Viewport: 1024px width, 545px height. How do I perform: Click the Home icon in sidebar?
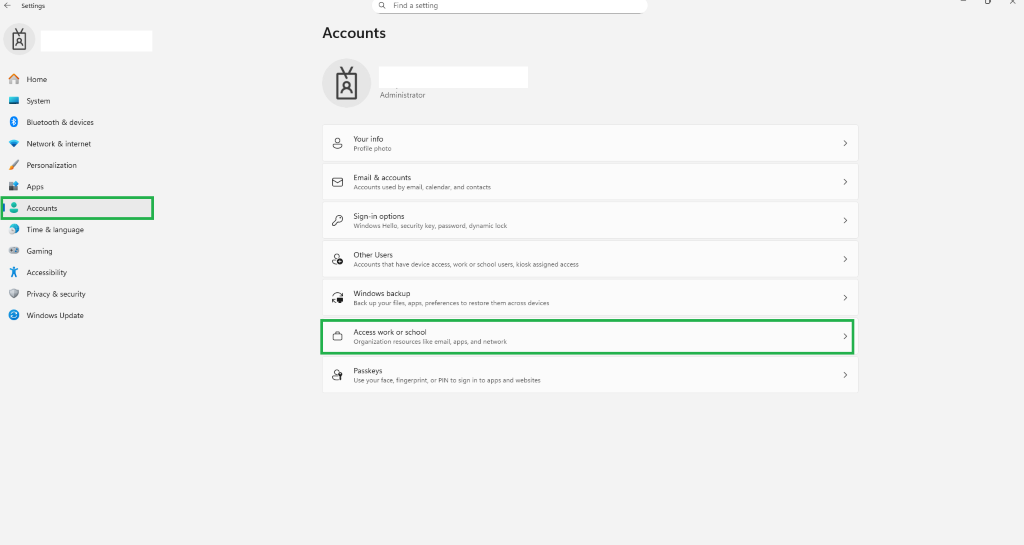14,79
